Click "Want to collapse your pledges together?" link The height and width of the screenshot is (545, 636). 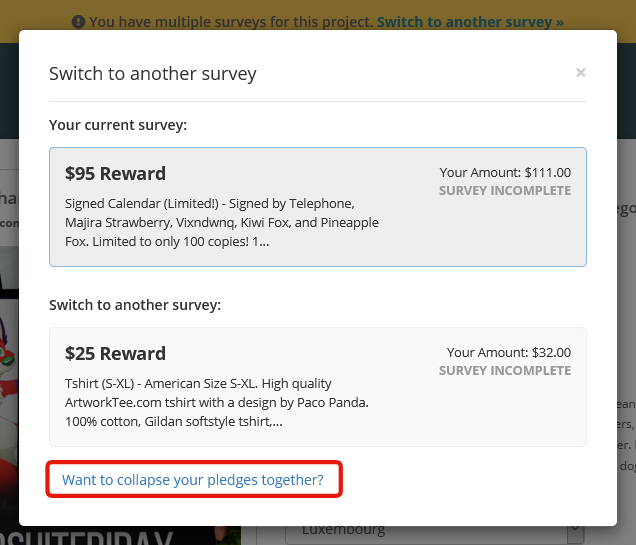click(193, 480)
